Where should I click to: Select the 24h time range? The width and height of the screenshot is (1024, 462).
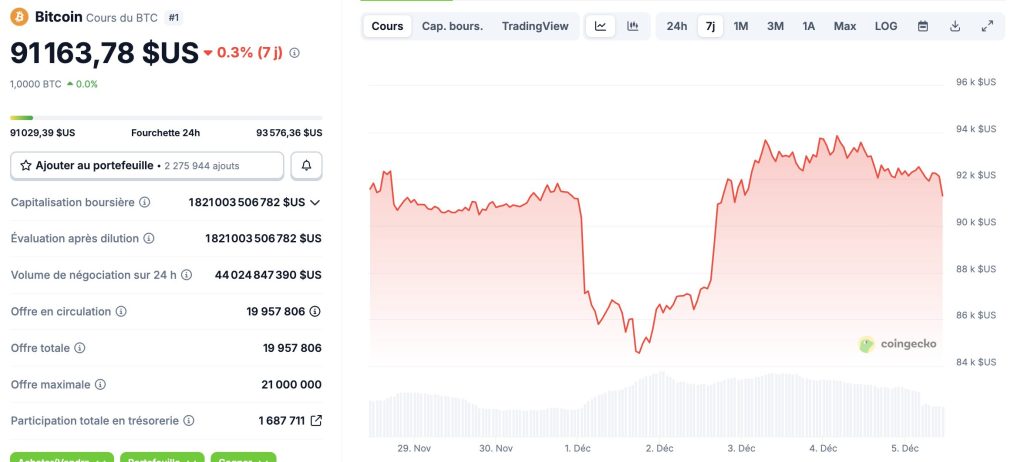pyautogui.click(x=677, y=26)
